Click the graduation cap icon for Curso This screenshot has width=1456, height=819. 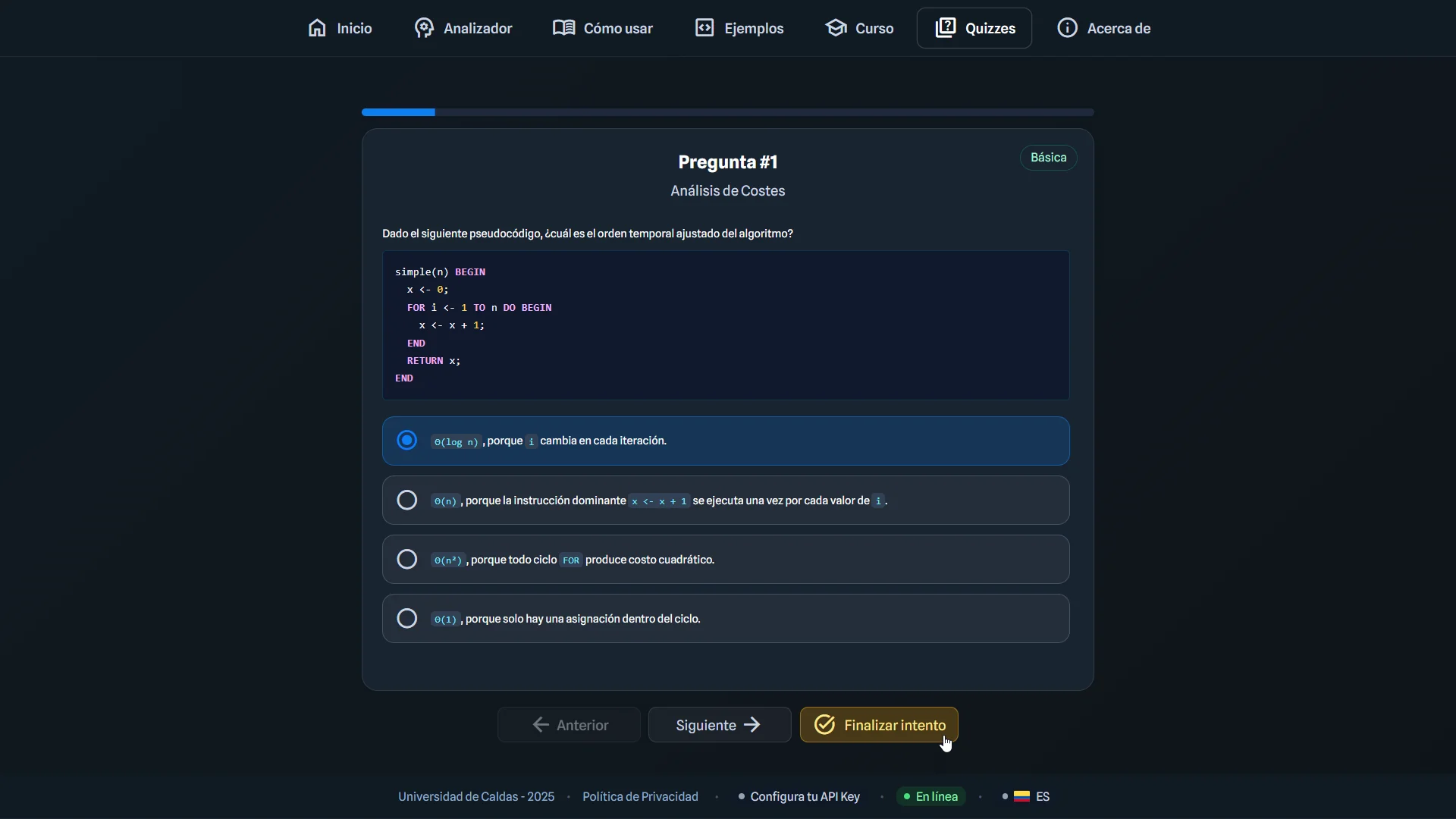[x=836, y=28]
